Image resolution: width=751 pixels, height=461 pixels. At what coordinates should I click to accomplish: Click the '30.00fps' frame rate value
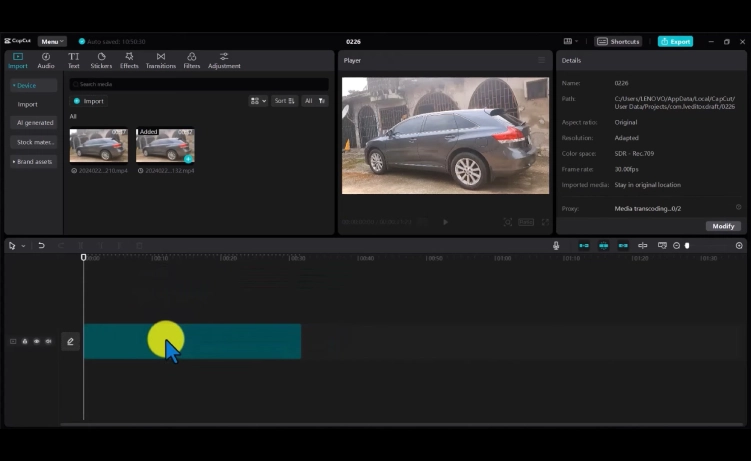coord(626,169)
